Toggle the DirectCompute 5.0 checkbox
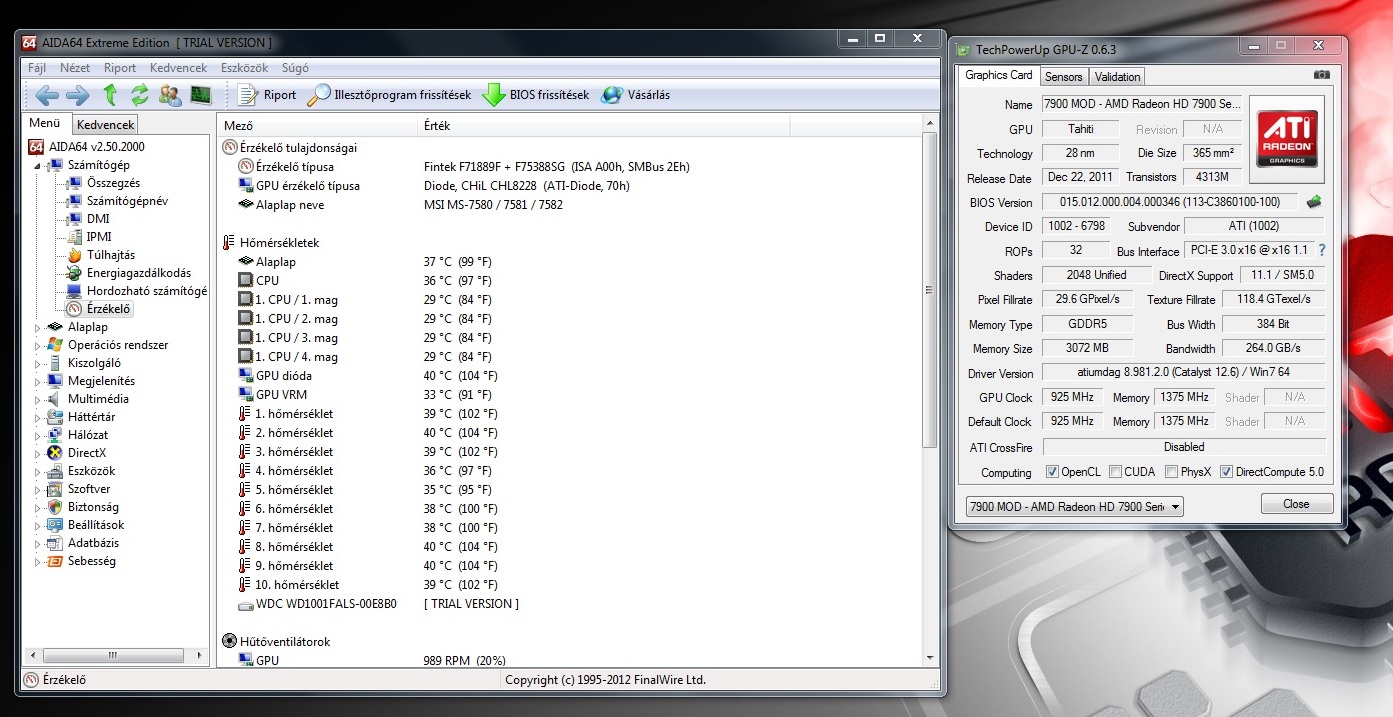The image size is (1393, 717). (x=1226, y=472)
